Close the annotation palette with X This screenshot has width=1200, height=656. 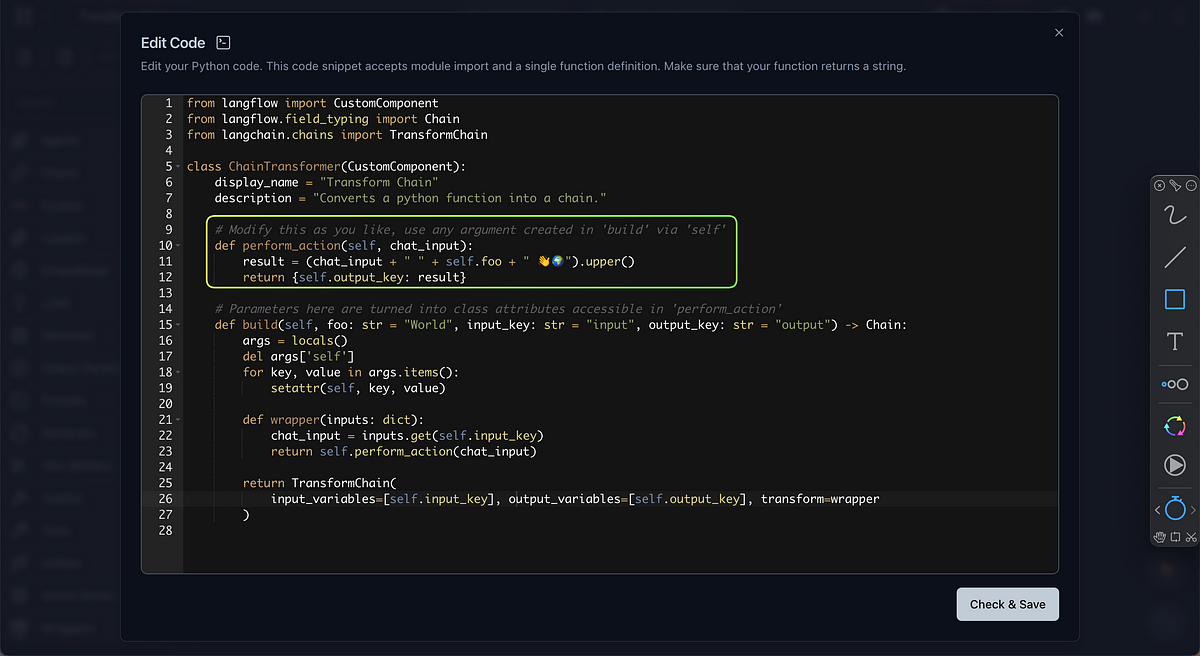coord(1160,185)
